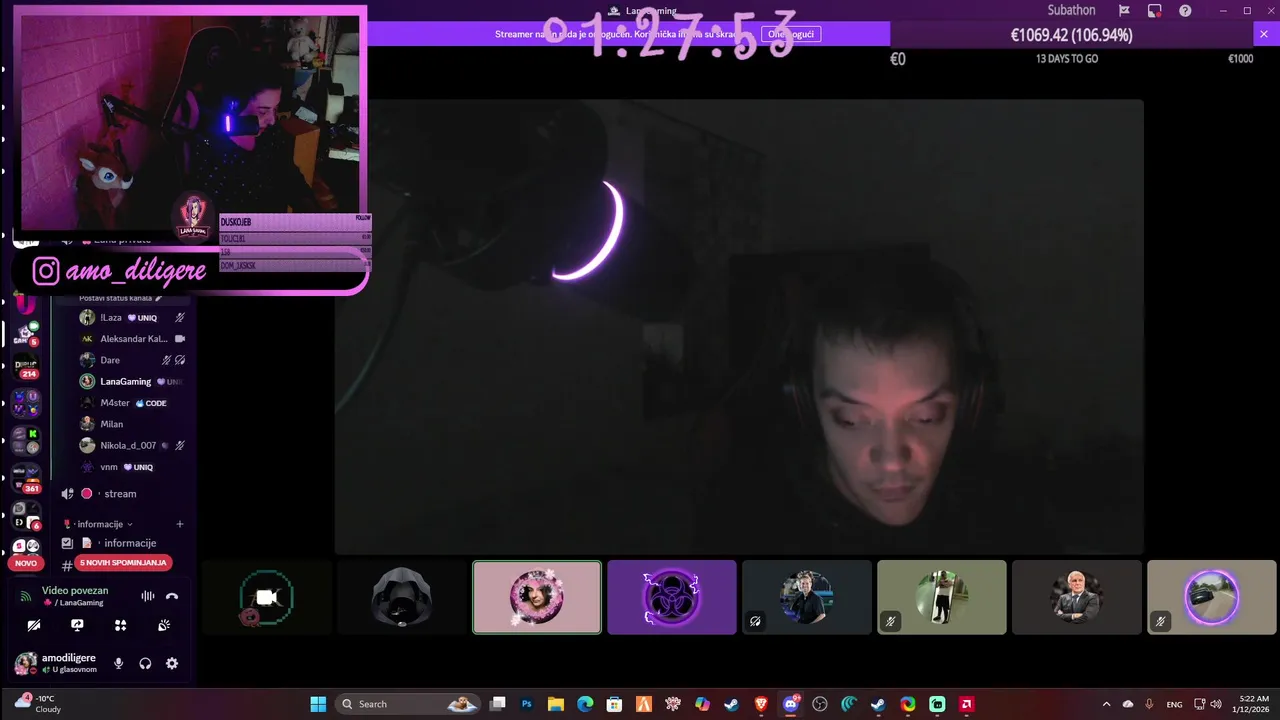Toggle noise suppression waveform icon
Screen dimensions: 1280x720
147,596
